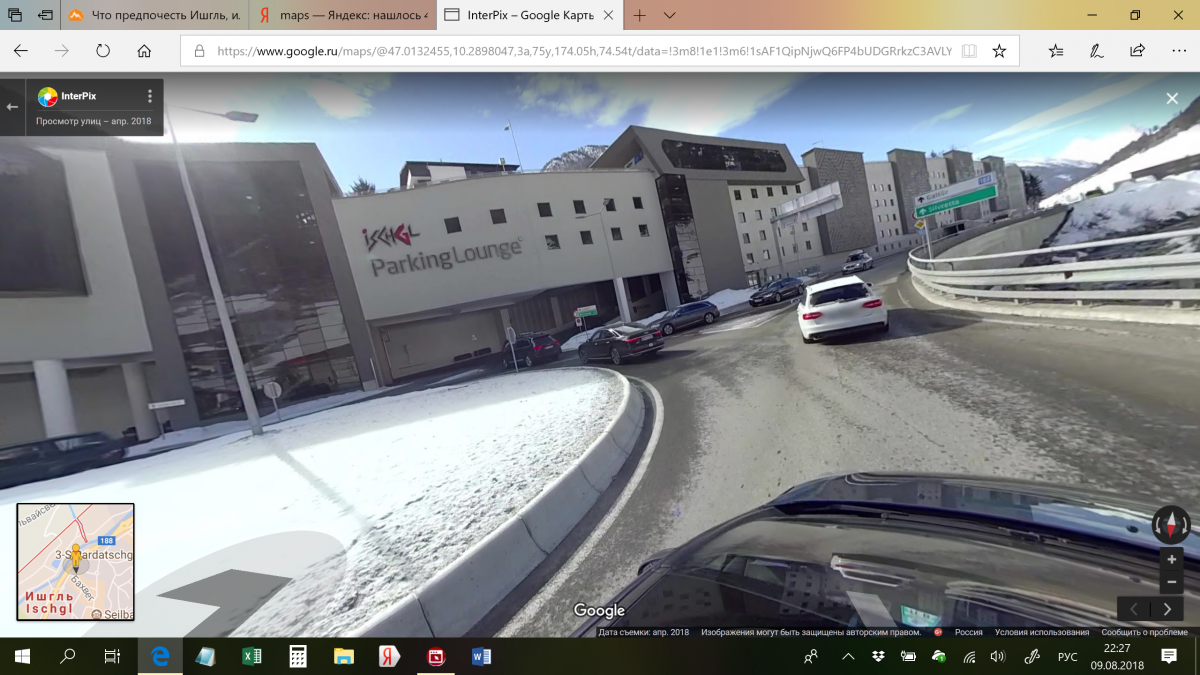Open battery status in the system tray
This screenshot has width=1200, height=675.
tap(908, 656)
